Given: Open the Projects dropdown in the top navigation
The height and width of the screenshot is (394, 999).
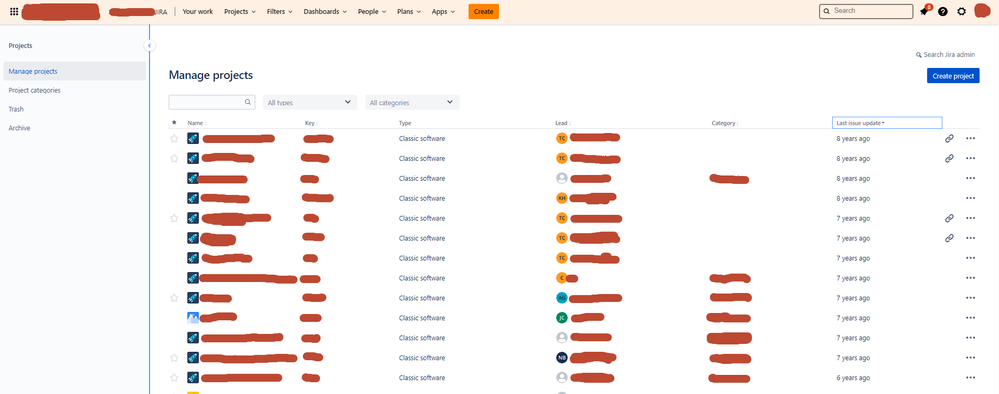Looking at the screenshot, I should [240, 11].
